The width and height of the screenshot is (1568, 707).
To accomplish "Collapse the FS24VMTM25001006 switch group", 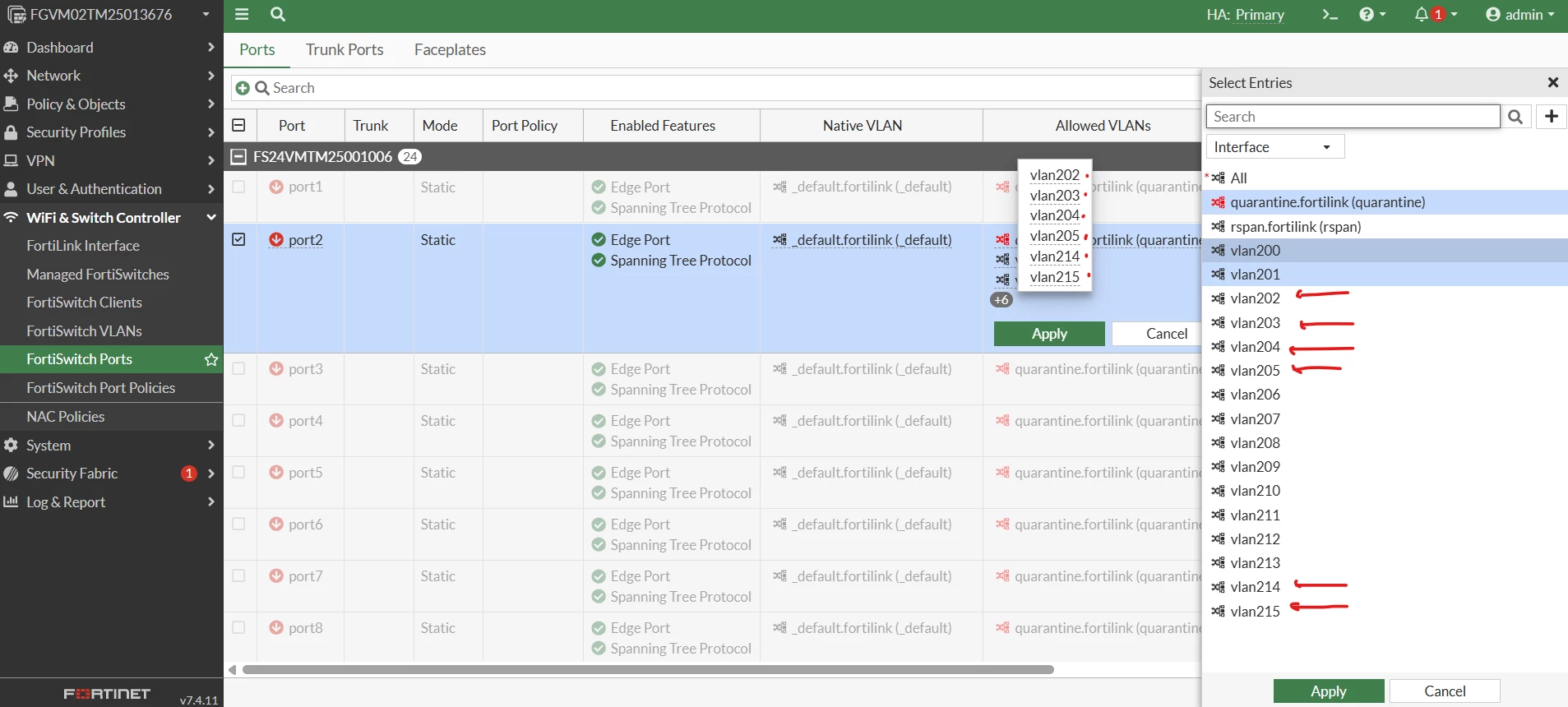I will [238, 156].
